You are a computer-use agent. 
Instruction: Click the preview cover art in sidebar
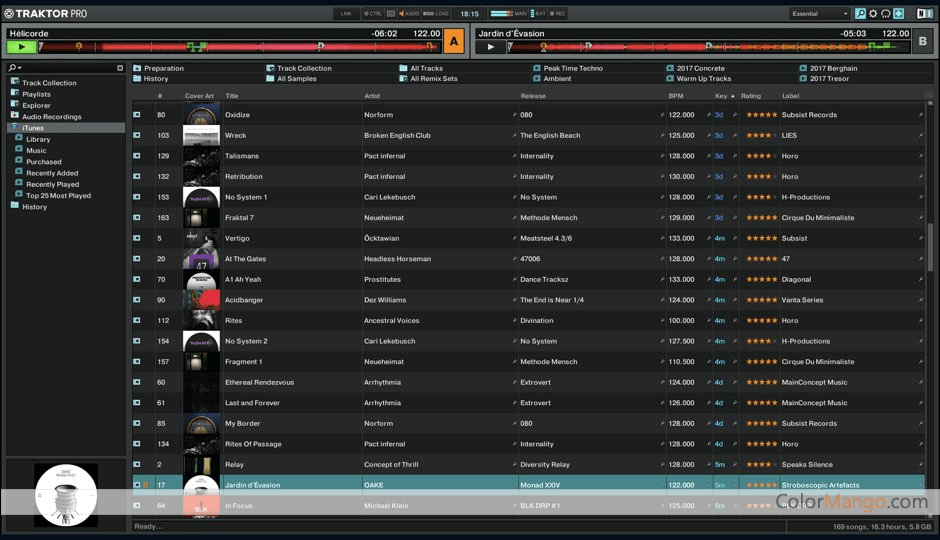click(66, 495)
